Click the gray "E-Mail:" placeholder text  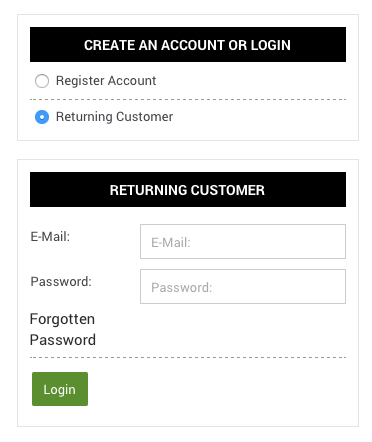[171, 243]
